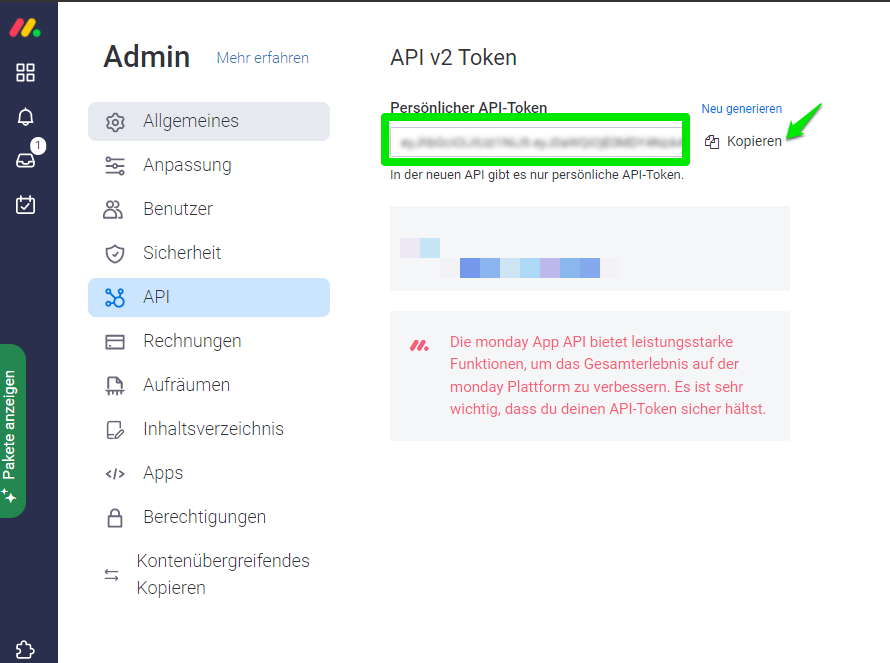Click the people icon beside Benutzer
Screen dimensions: 890x663
point(114,209)
